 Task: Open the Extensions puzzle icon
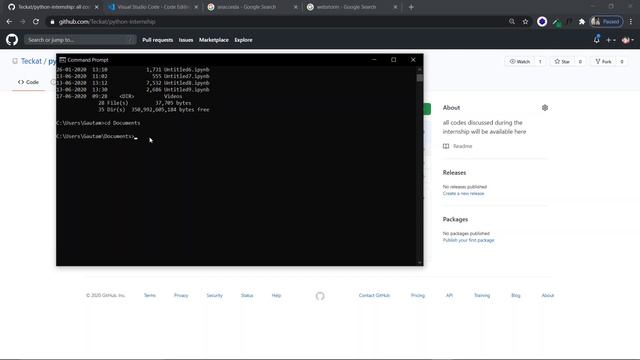pyautogui.click(x=582, y=22)
